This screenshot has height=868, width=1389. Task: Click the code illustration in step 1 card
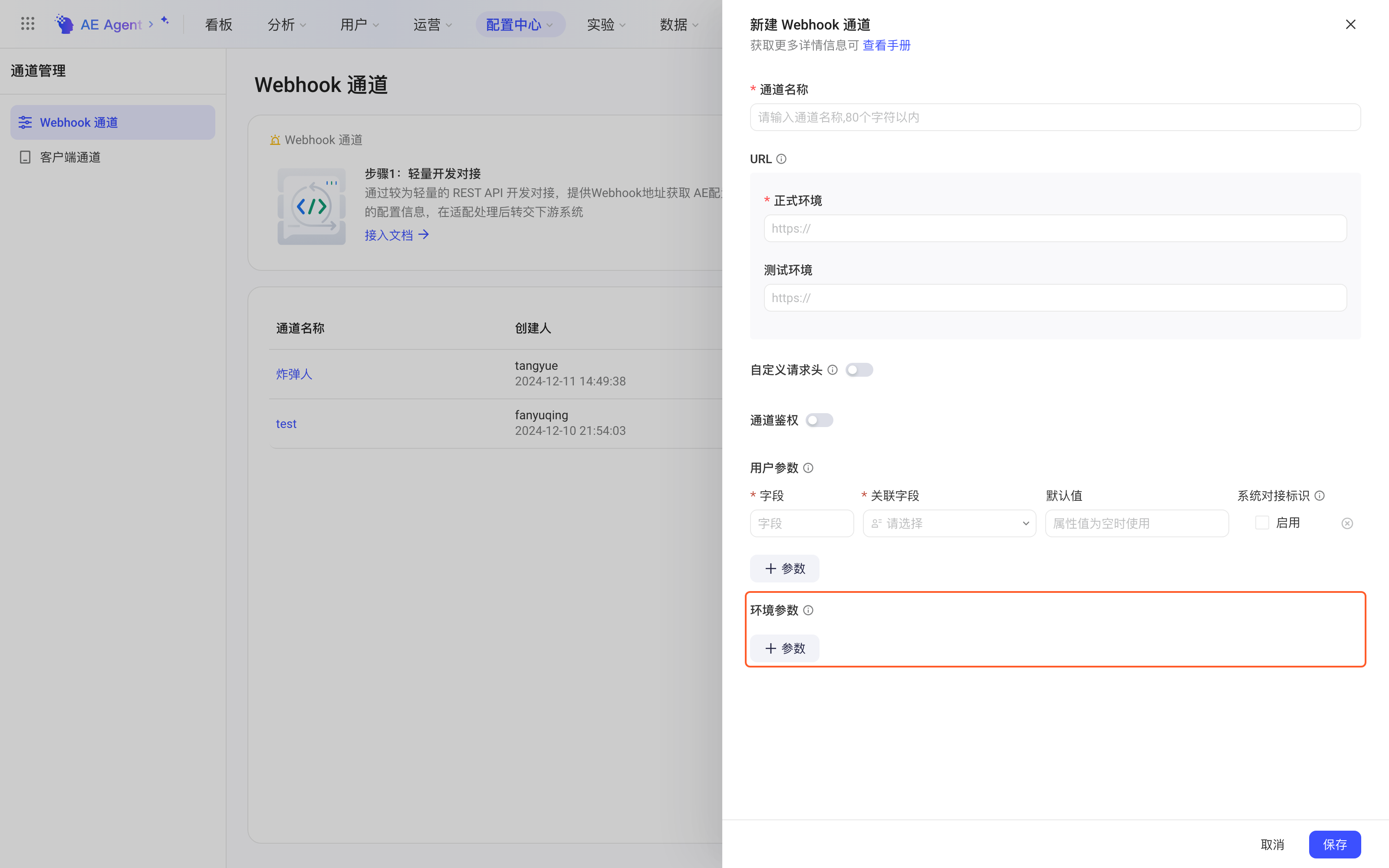[312, 207]
